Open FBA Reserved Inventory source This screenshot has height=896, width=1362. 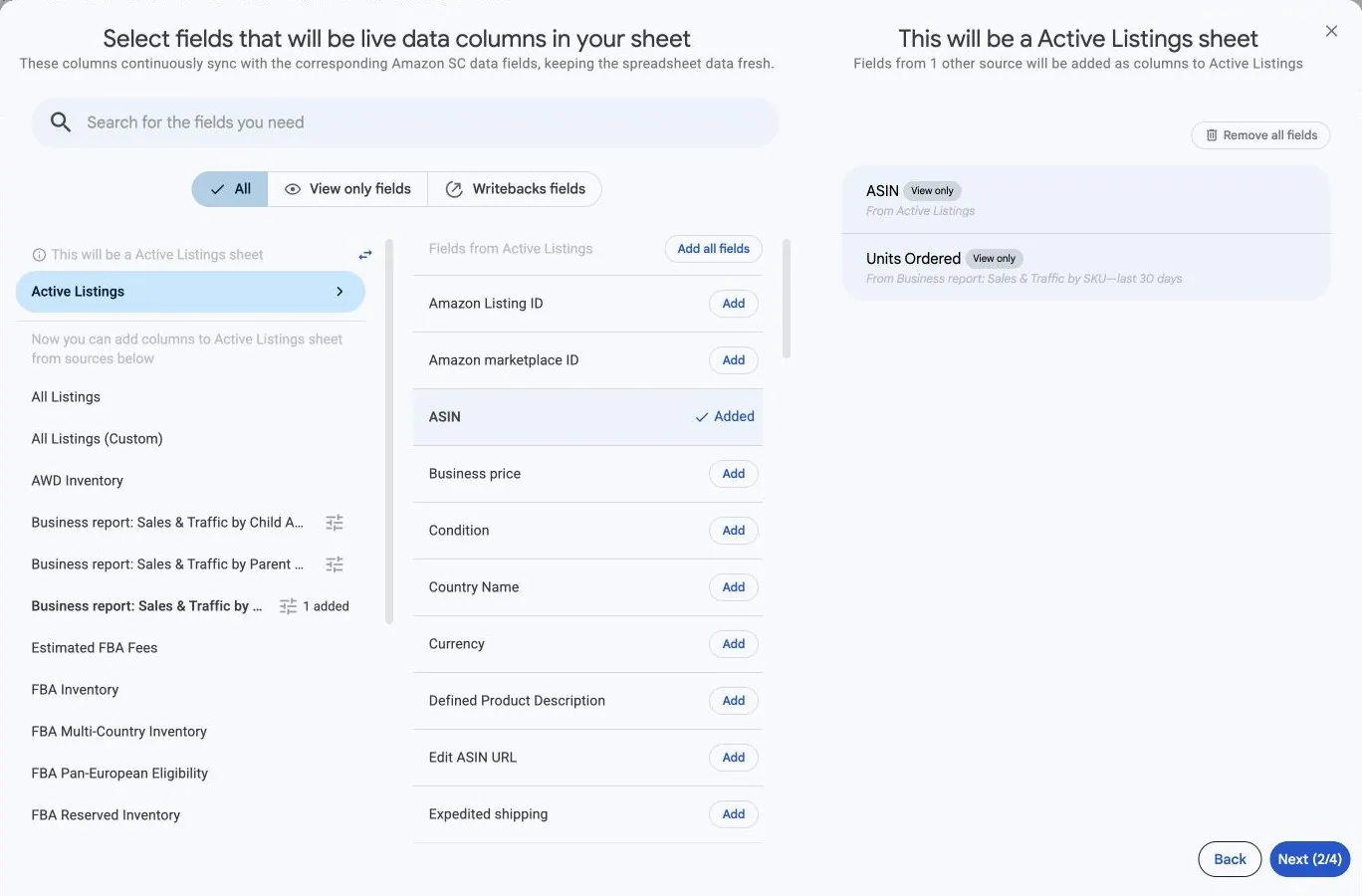point(106,815)
